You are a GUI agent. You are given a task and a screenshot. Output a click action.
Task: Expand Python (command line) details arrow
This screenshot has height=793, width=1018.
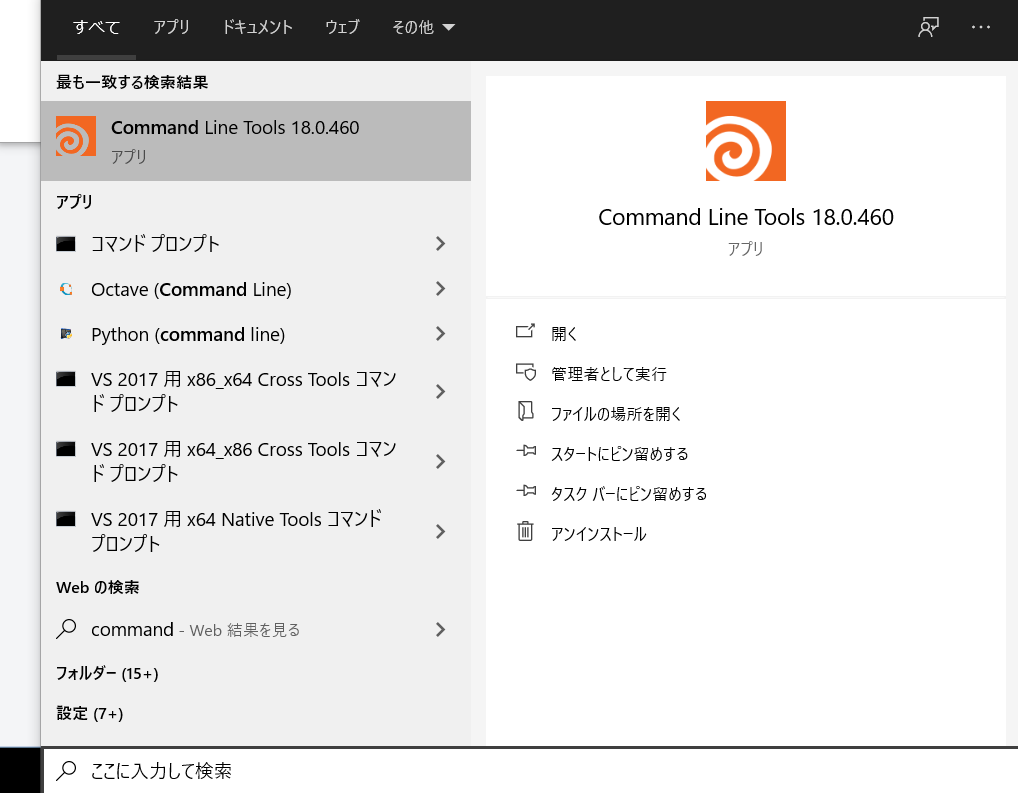[x=440, y=334]
